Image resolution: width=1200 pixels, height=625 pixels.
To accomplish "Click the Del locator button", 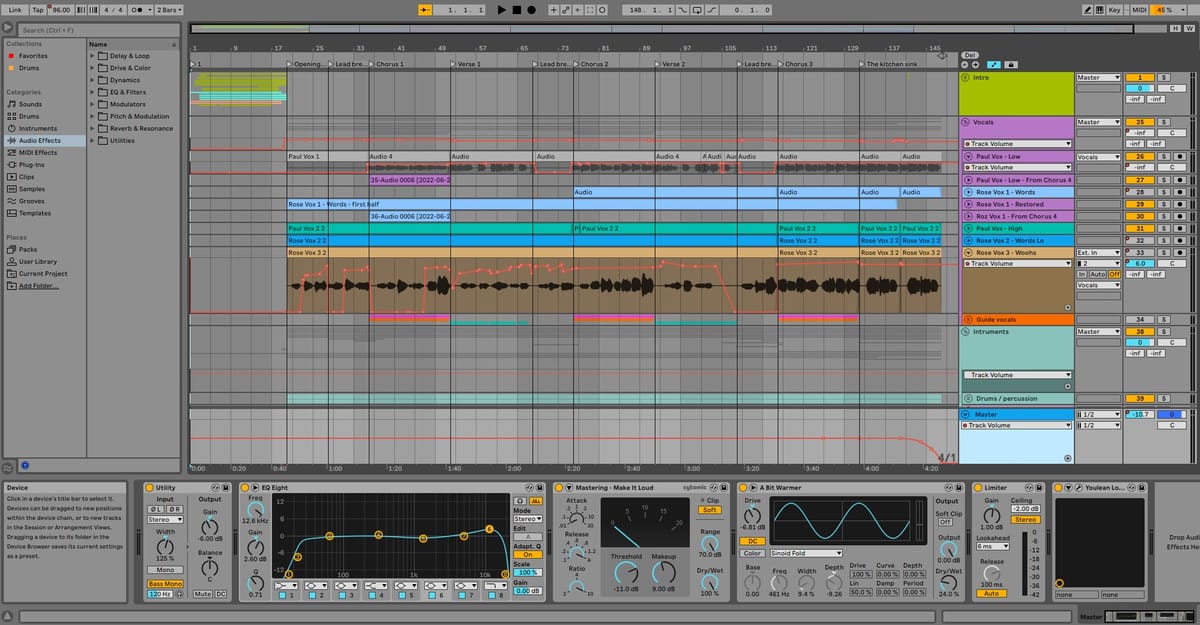I will coord(968,55).
